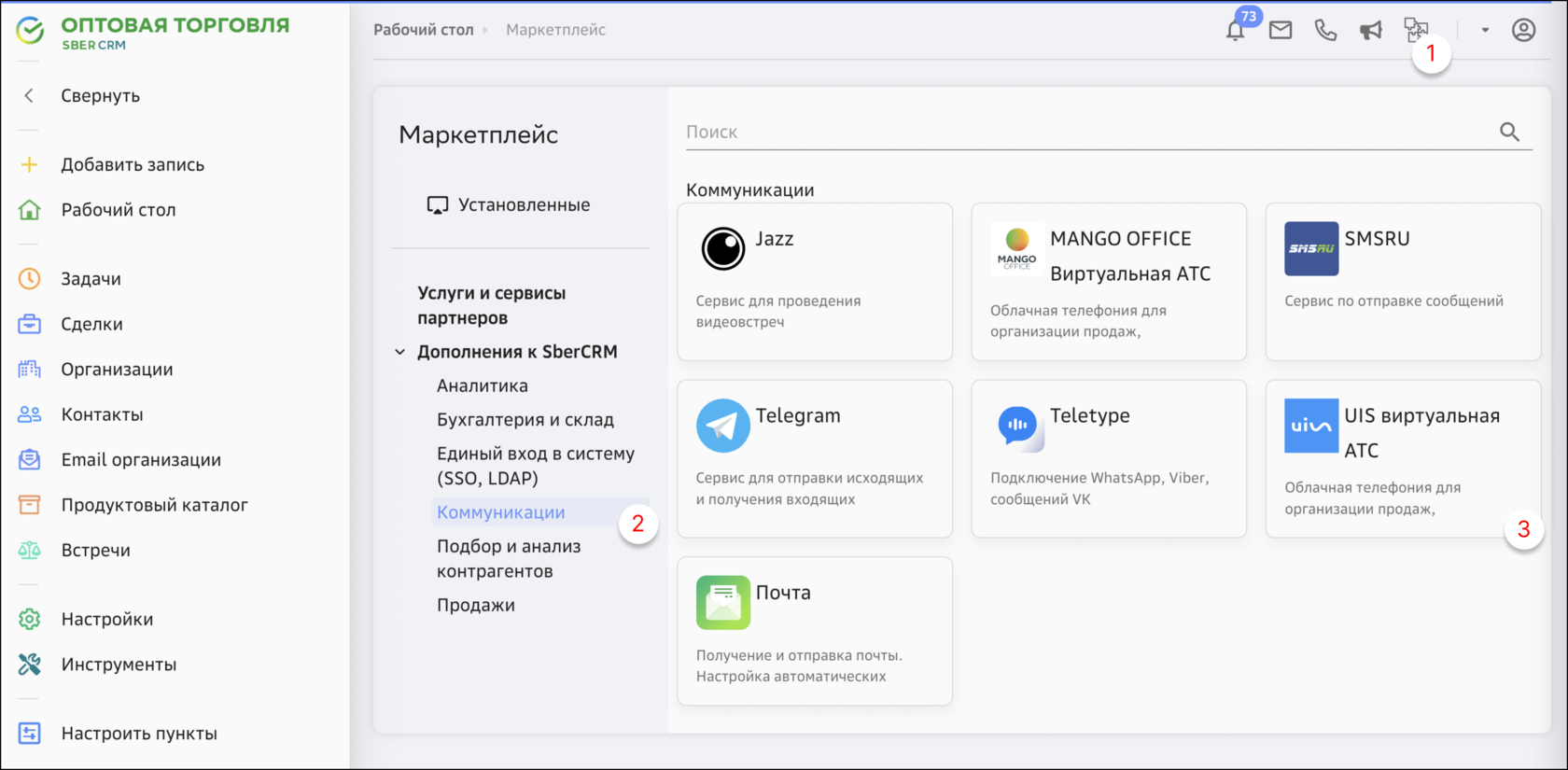Click the SberCRM logo checkmark icon
This screenshot has height=770, width=1568.
tap(30, 32)
